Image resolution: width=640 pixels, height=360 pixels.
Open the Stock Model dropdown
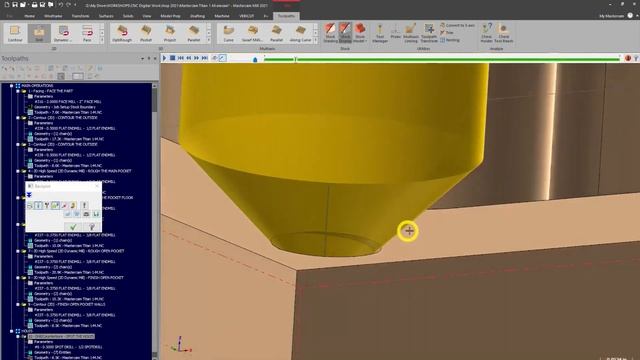pos(360,33)
